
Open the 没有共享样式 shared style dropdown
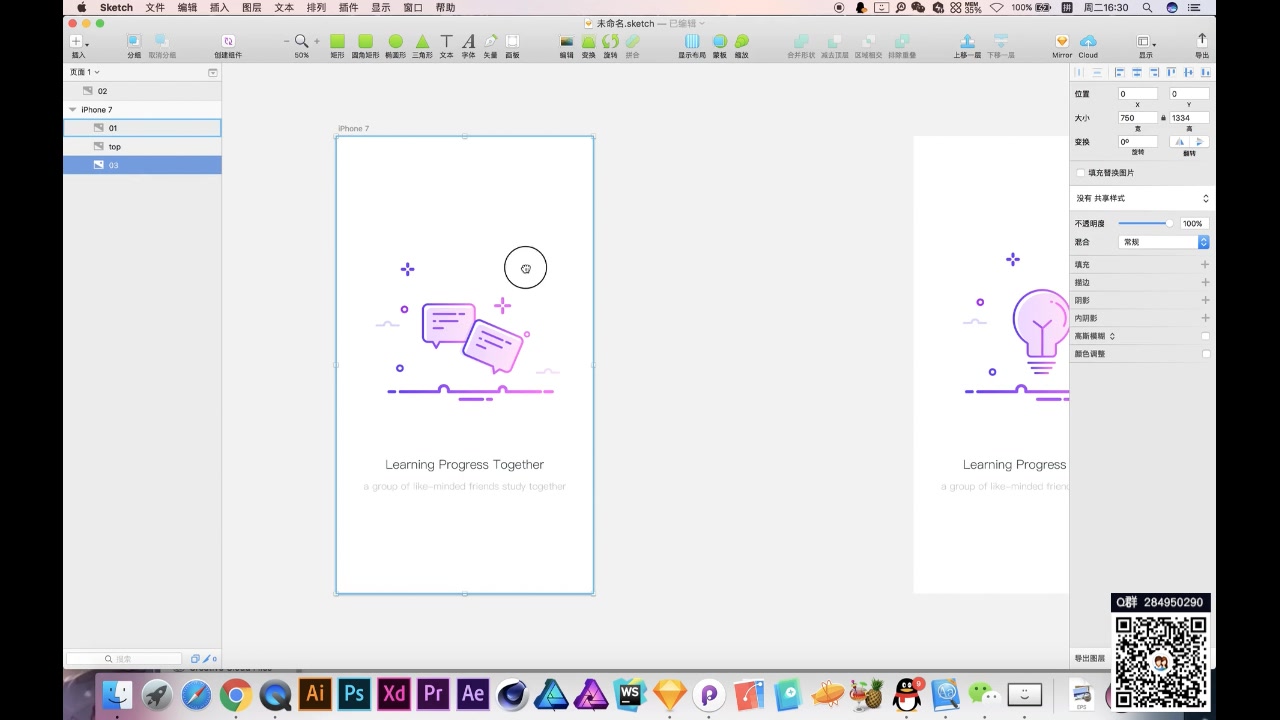(1142, 198)
